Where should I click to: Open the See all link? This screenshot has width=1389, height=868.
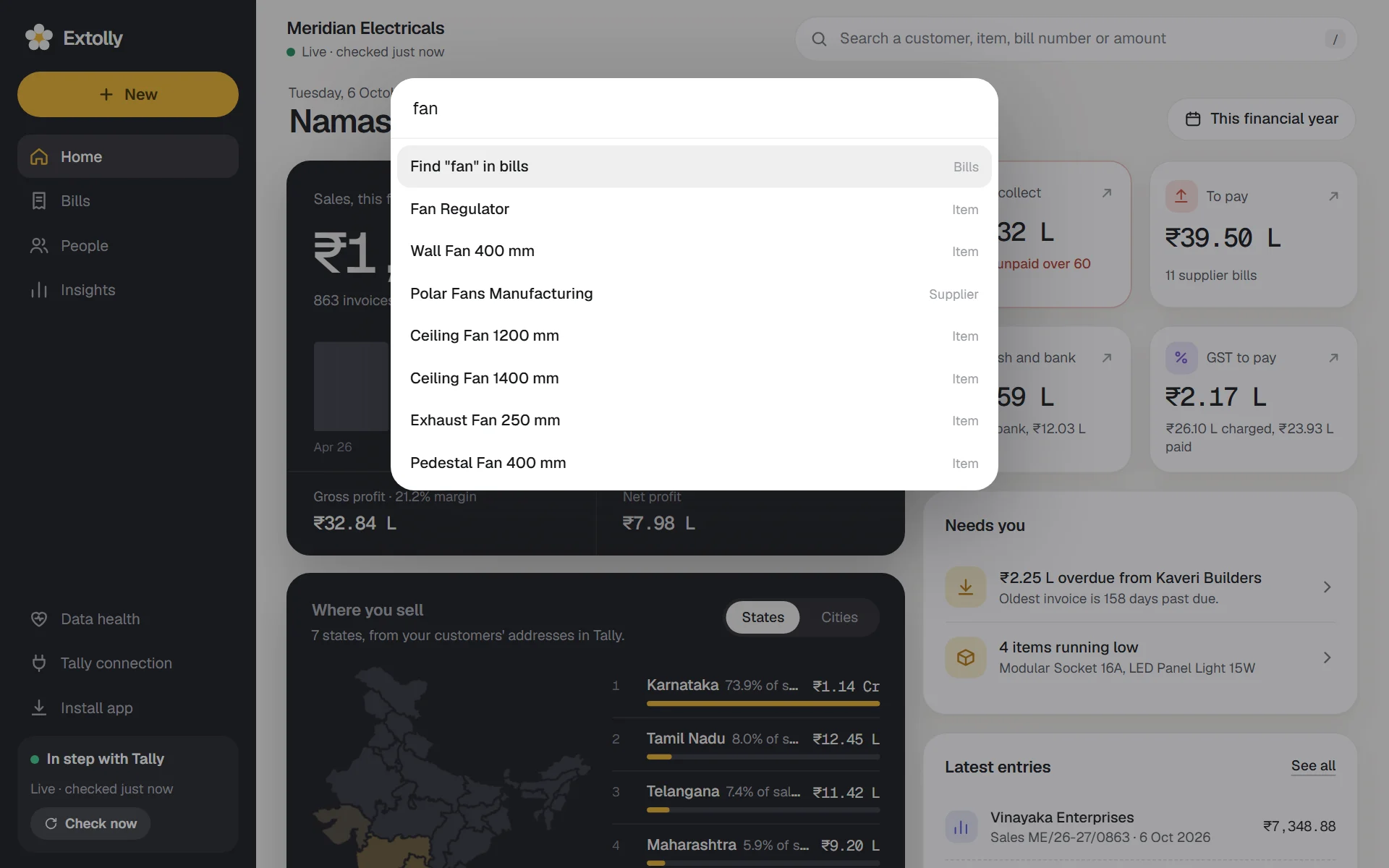[x=1313, y=766]
